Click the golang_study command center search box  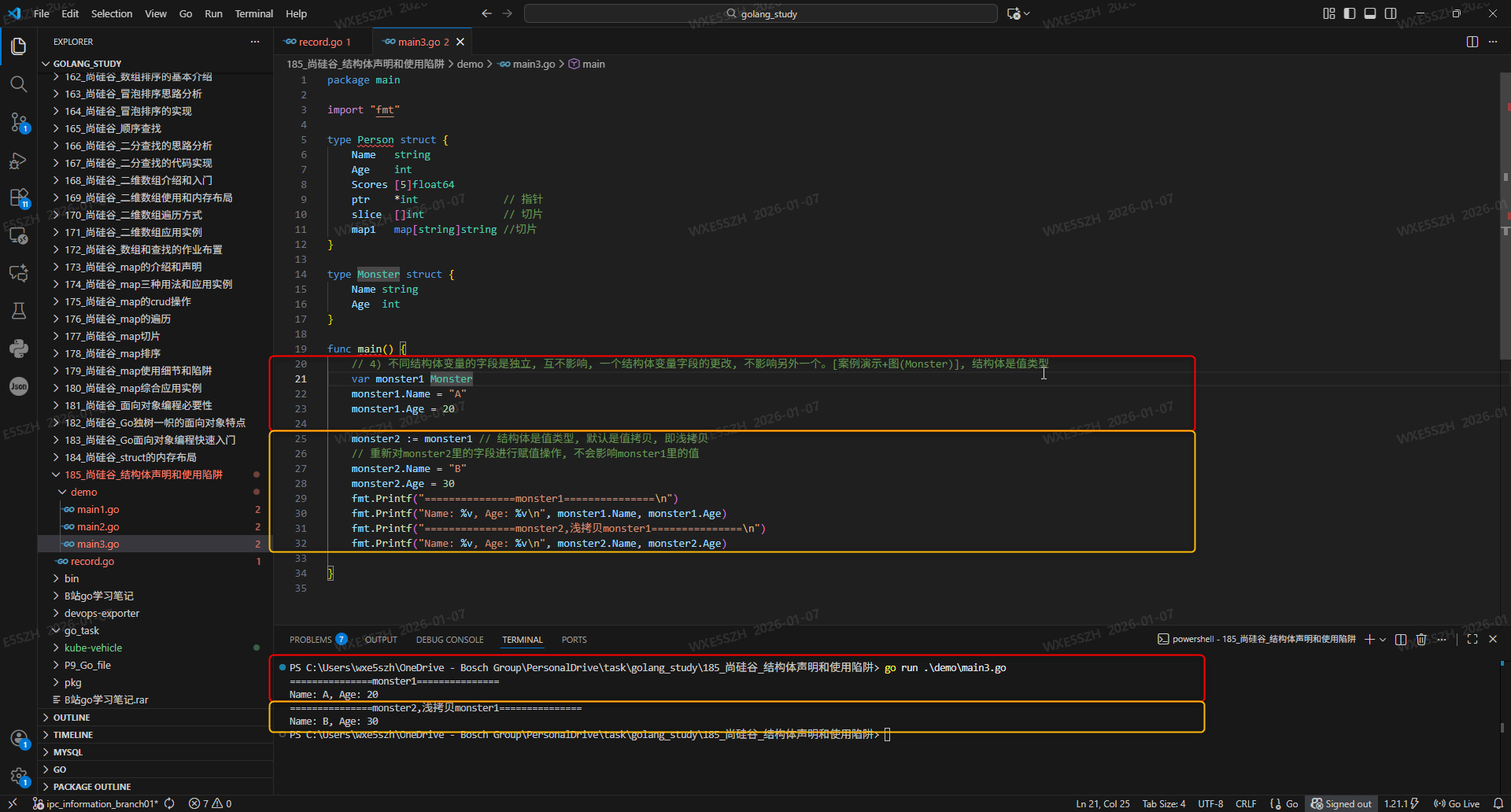coord(760,13)
